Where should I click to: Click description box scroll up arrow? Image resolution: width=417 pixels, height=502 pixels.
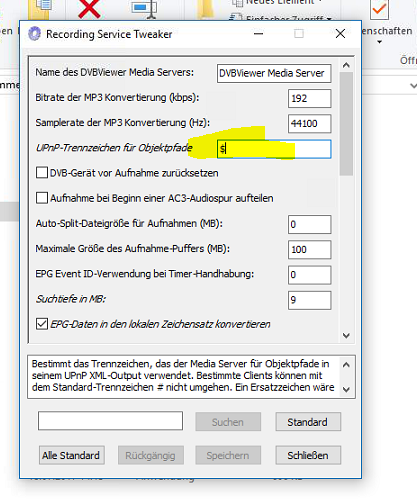tap(346, 365)
